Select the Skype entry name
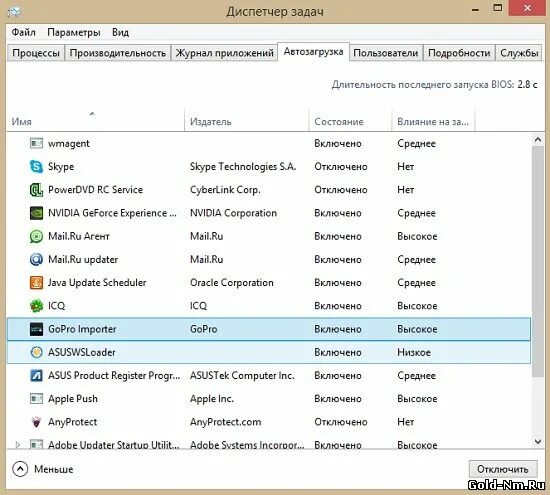550x495 pixels. [61, 167]
